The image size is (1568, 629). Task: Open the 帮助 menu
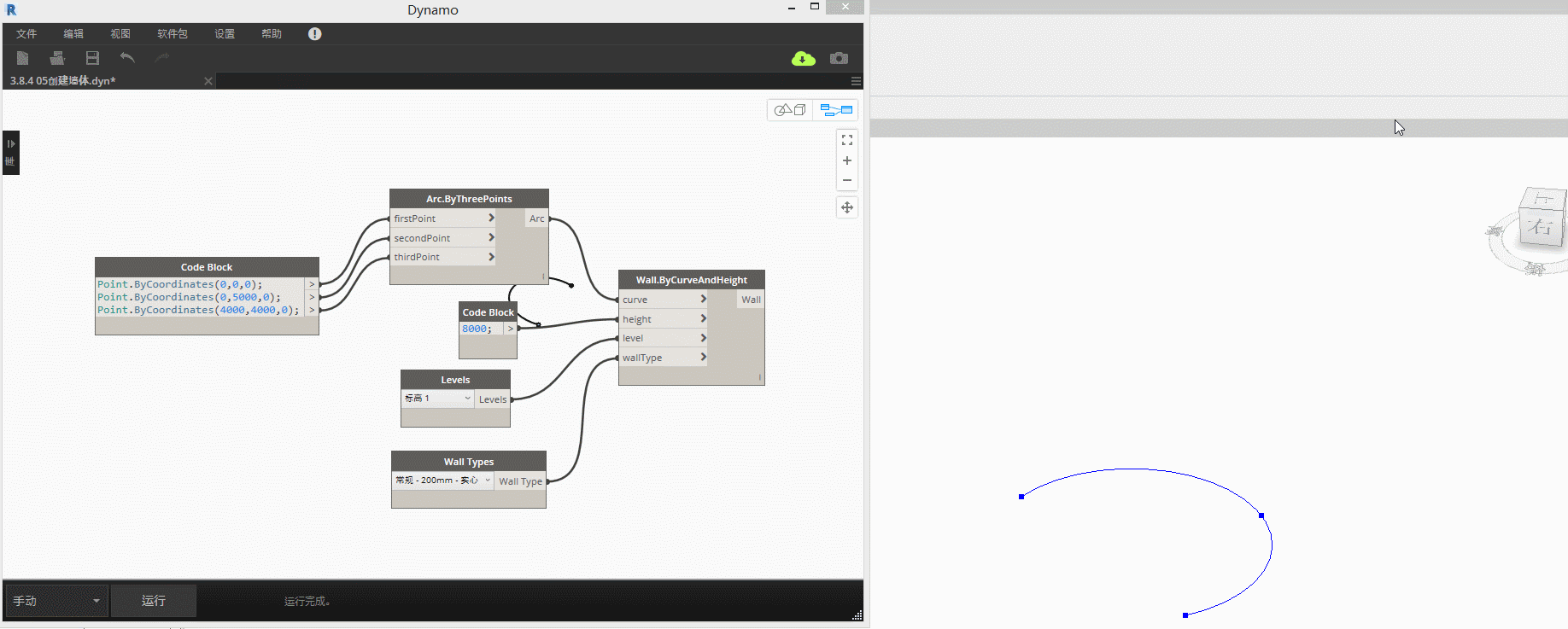[x=272, y=34]
